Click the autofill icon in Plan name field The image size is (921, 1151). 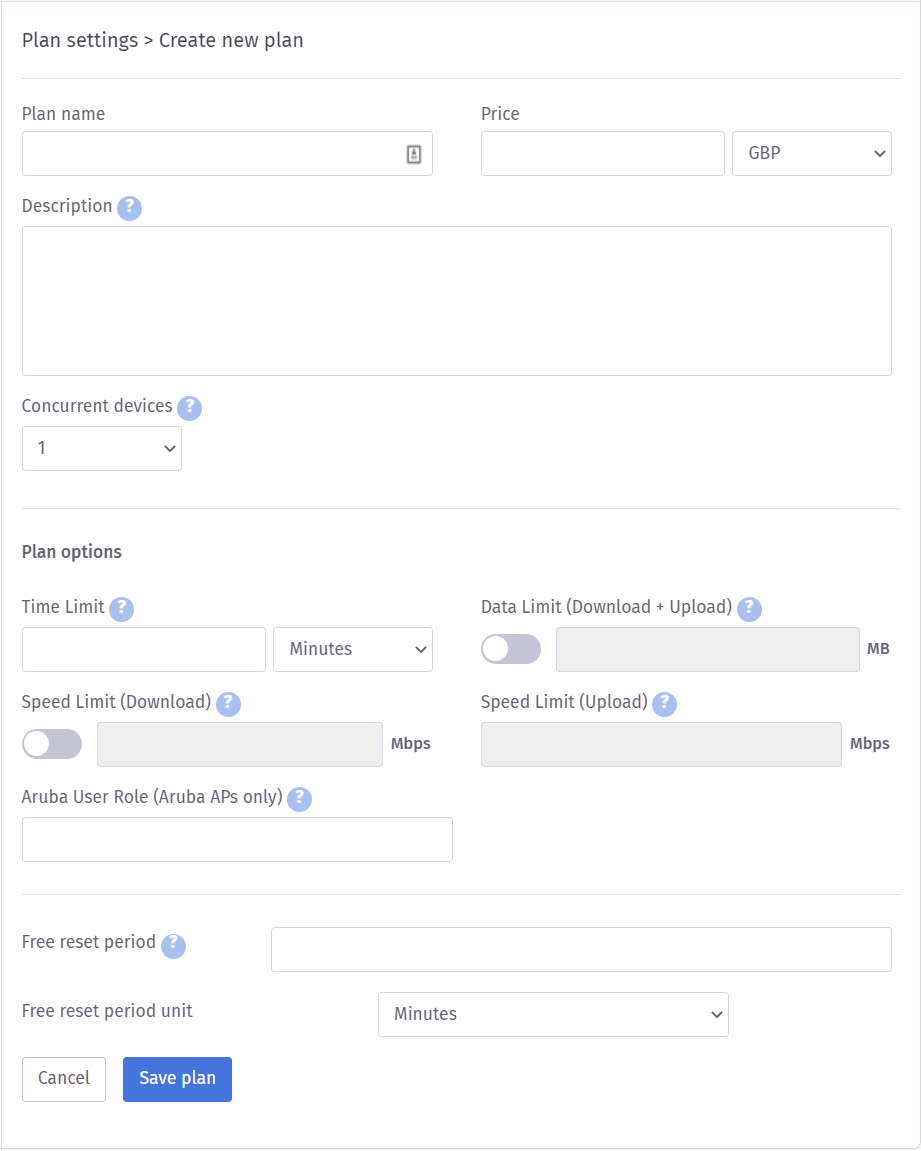(414, 154)
